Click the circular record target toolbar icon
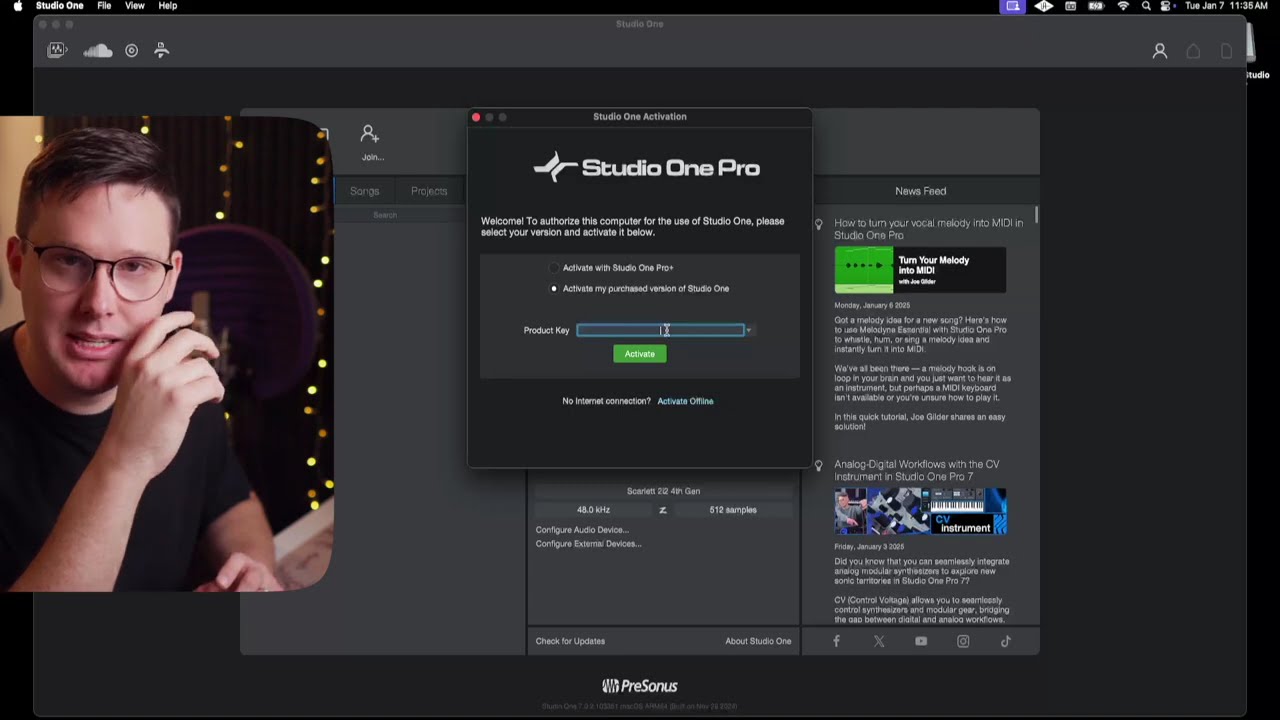The width and height of the screenshot is (1280, 720). point(131,50)
